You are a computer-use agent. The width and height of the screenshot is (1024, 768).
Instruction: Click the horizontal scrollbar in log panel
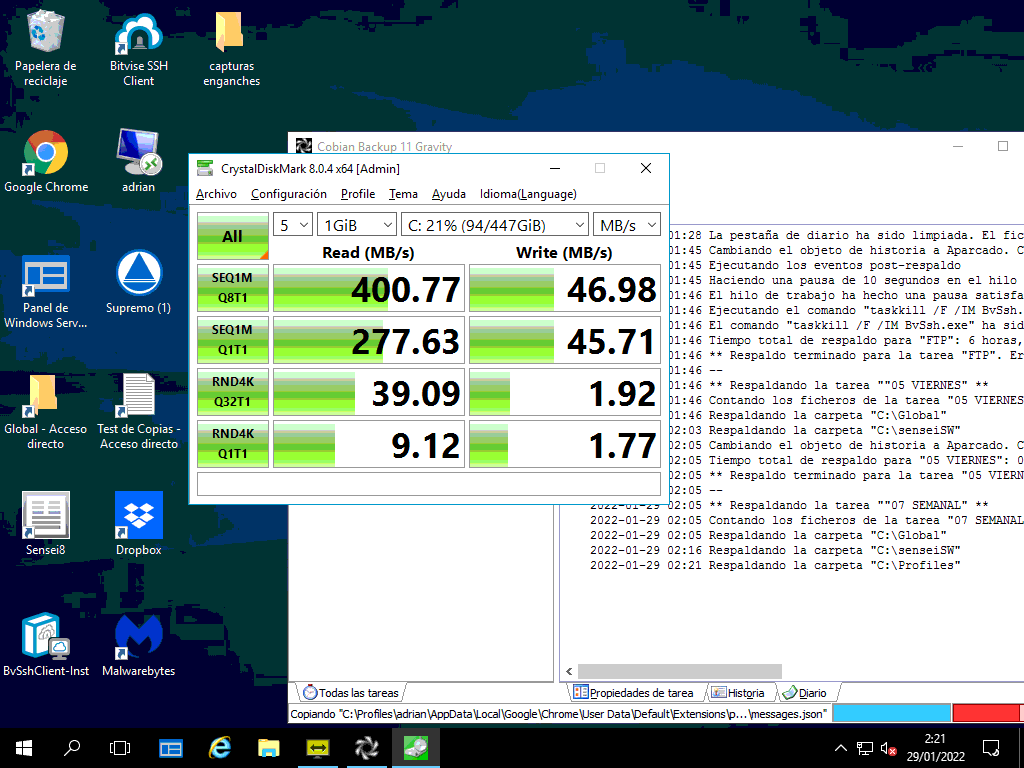pyautogui.click(x=680, y=671)
